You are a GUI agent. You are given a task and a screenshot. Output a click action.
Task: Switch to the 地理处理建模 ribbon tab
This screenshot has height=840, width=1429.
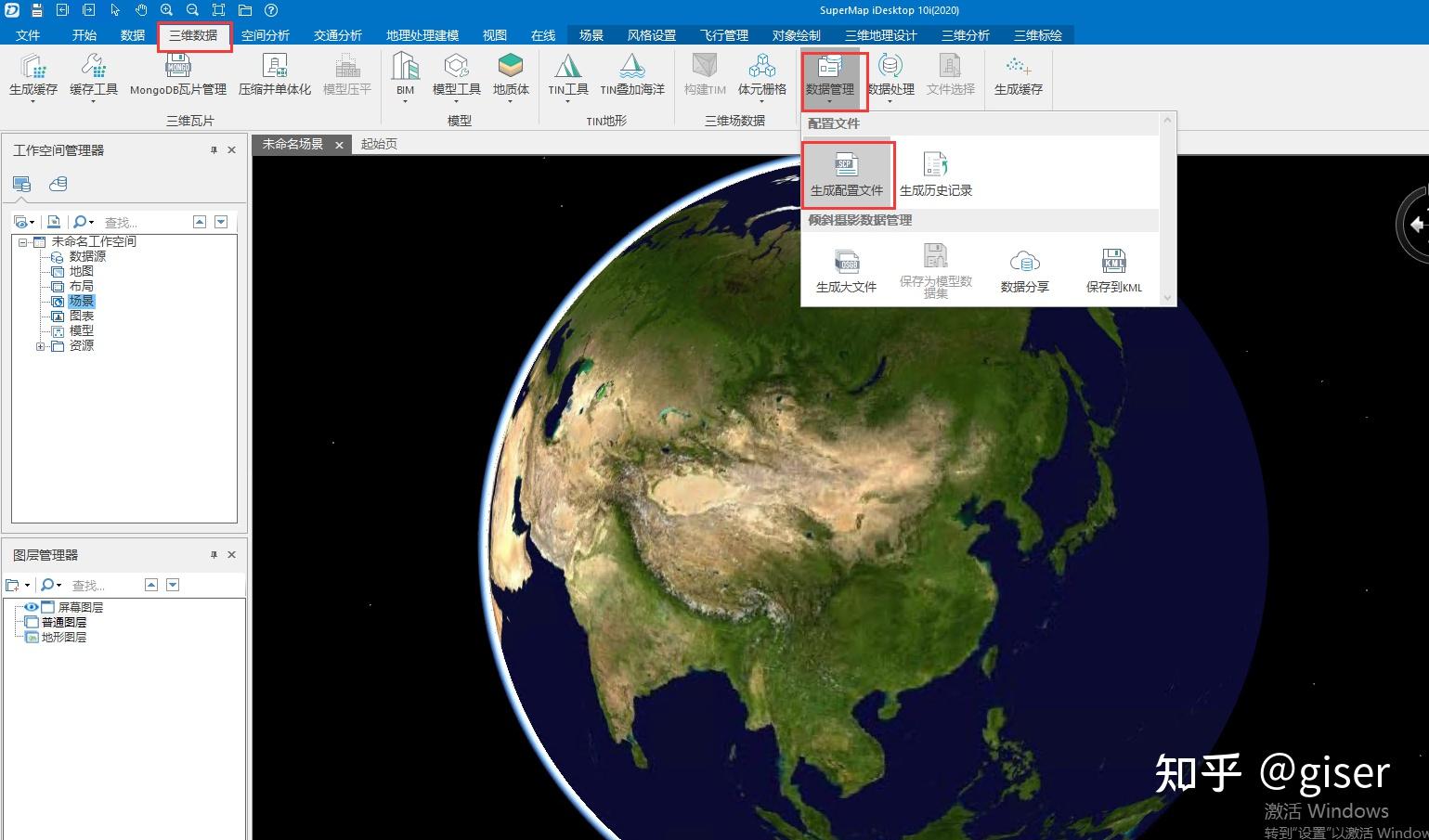(422, 35)
